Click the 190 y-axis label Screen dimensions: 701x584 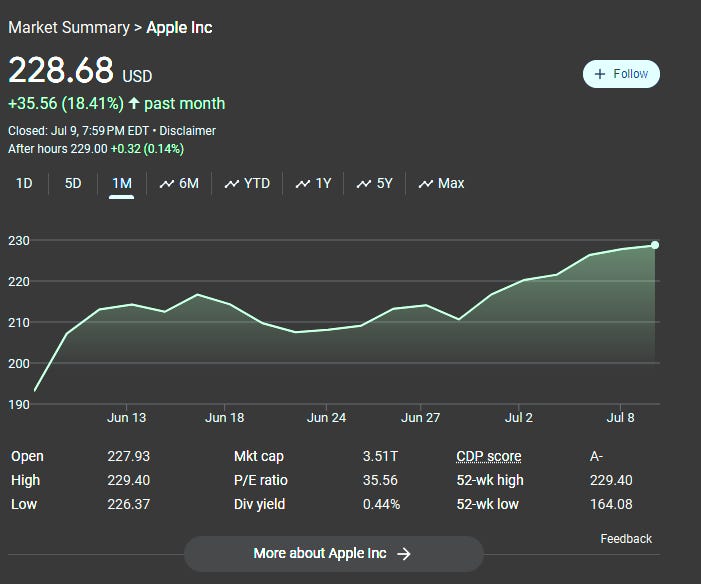[19, 405]
